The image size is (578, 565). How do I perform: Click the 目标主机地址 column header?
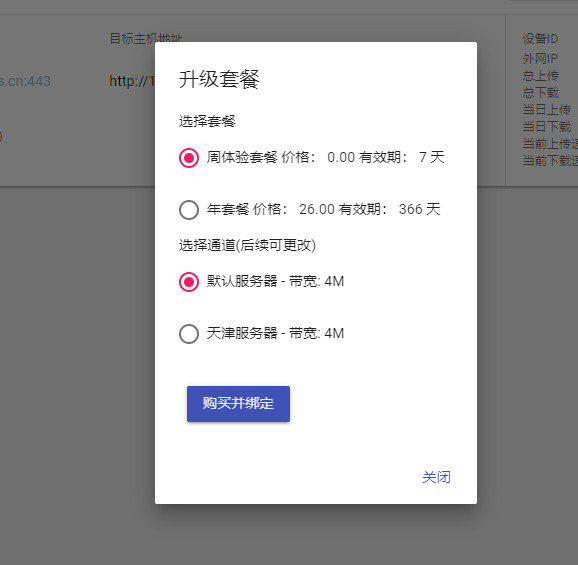146,38
